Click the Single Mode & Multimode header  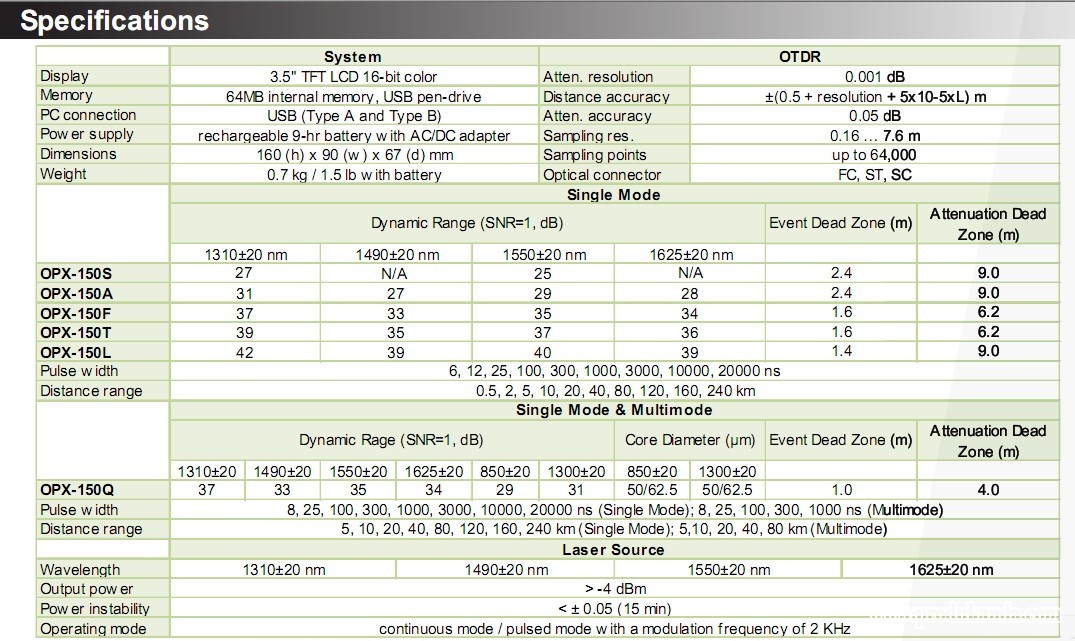(614, 410)
